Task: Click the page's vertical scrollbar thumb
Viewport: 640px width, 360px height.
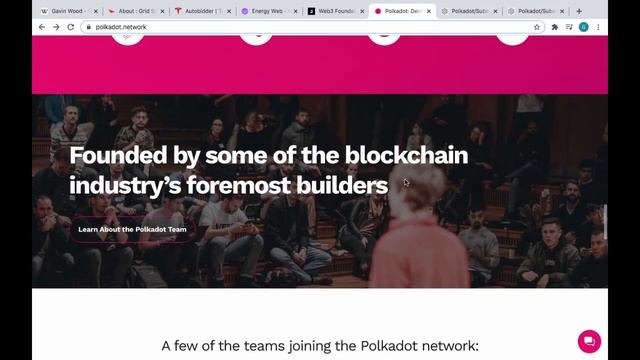Action: [x=605, y=222]
